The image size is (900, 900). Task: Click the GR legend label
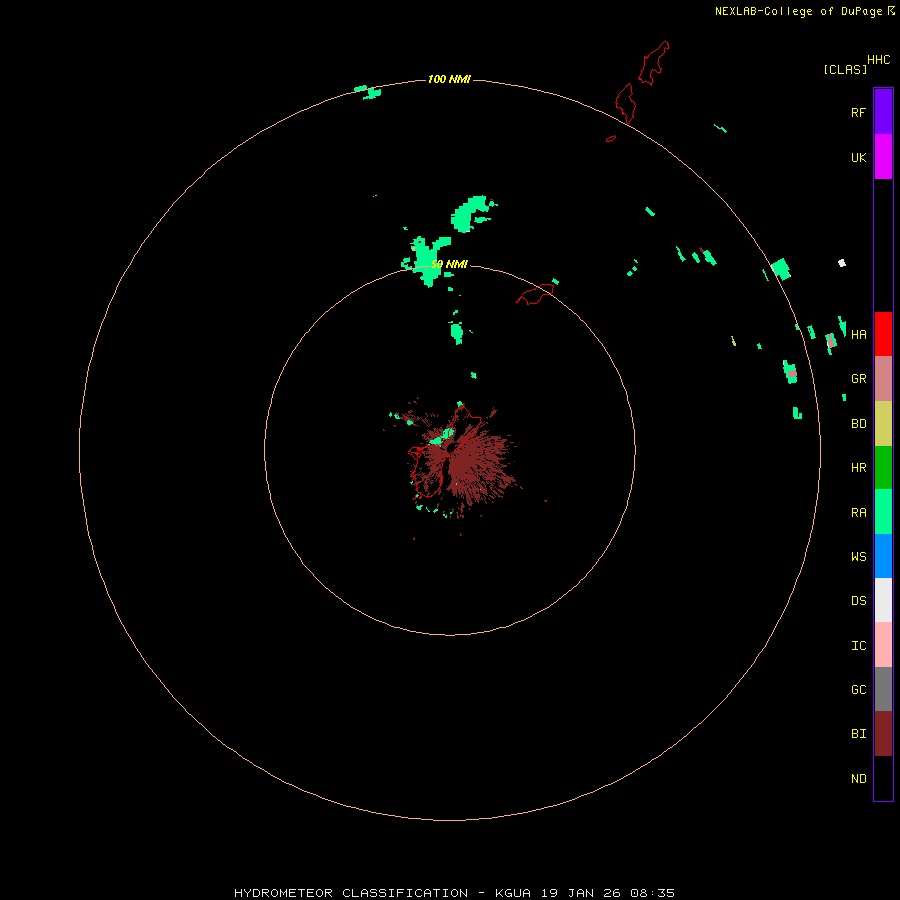pyautogui.click(x=859, y=379)
